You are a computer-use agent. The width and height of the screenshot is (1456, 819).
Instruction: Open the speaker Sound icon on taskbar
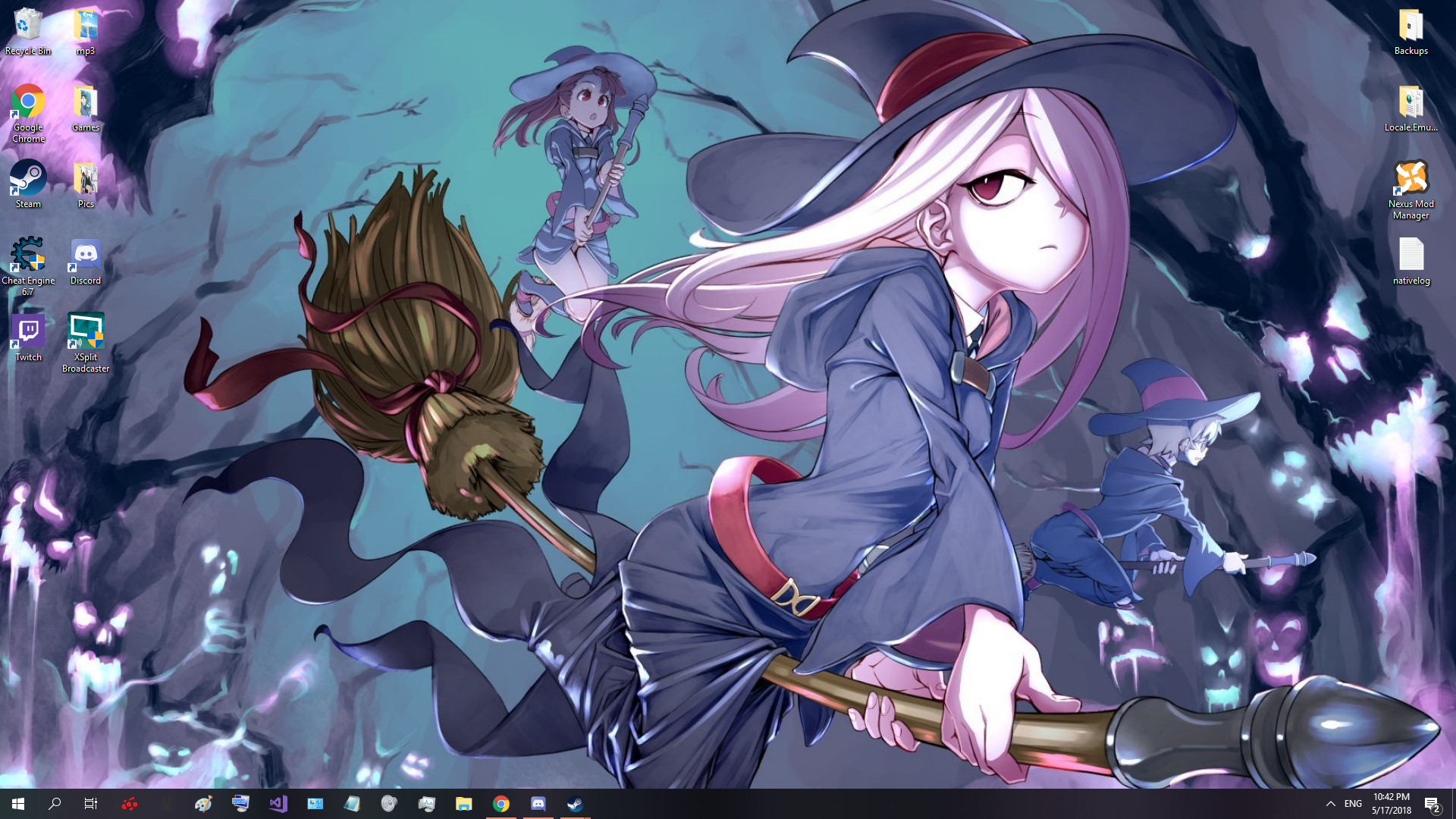coord(389,804)
